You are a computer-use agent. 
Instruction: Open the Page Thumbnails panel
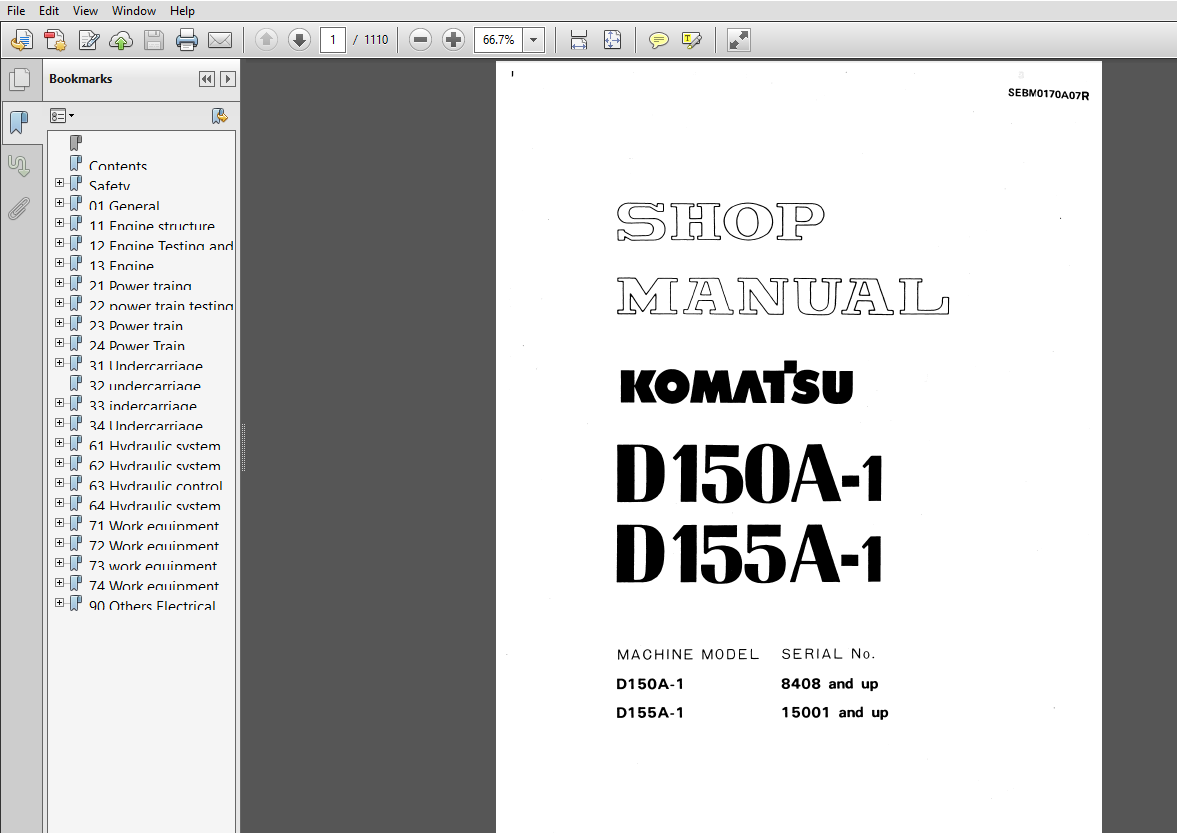point(20,79)
